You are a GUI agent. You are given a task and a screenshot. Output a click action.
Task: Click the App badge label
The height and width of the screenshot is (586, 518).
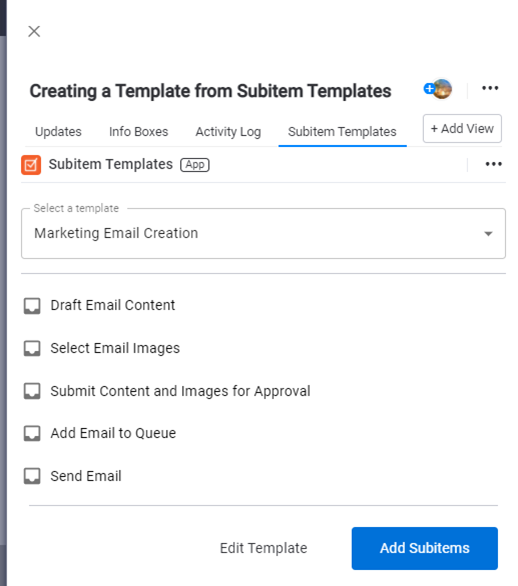coord(195,164)
